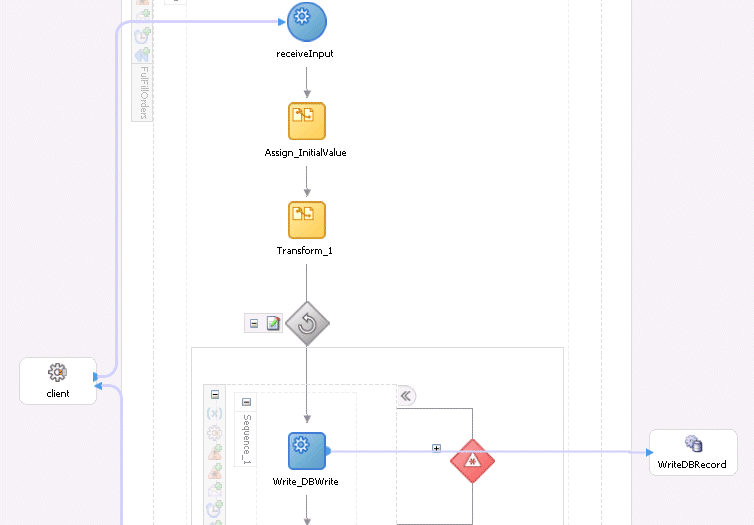Screen dimensions: 754x525
Task: Click the while loop diamond icon
Action: click(x=307, y=324)
